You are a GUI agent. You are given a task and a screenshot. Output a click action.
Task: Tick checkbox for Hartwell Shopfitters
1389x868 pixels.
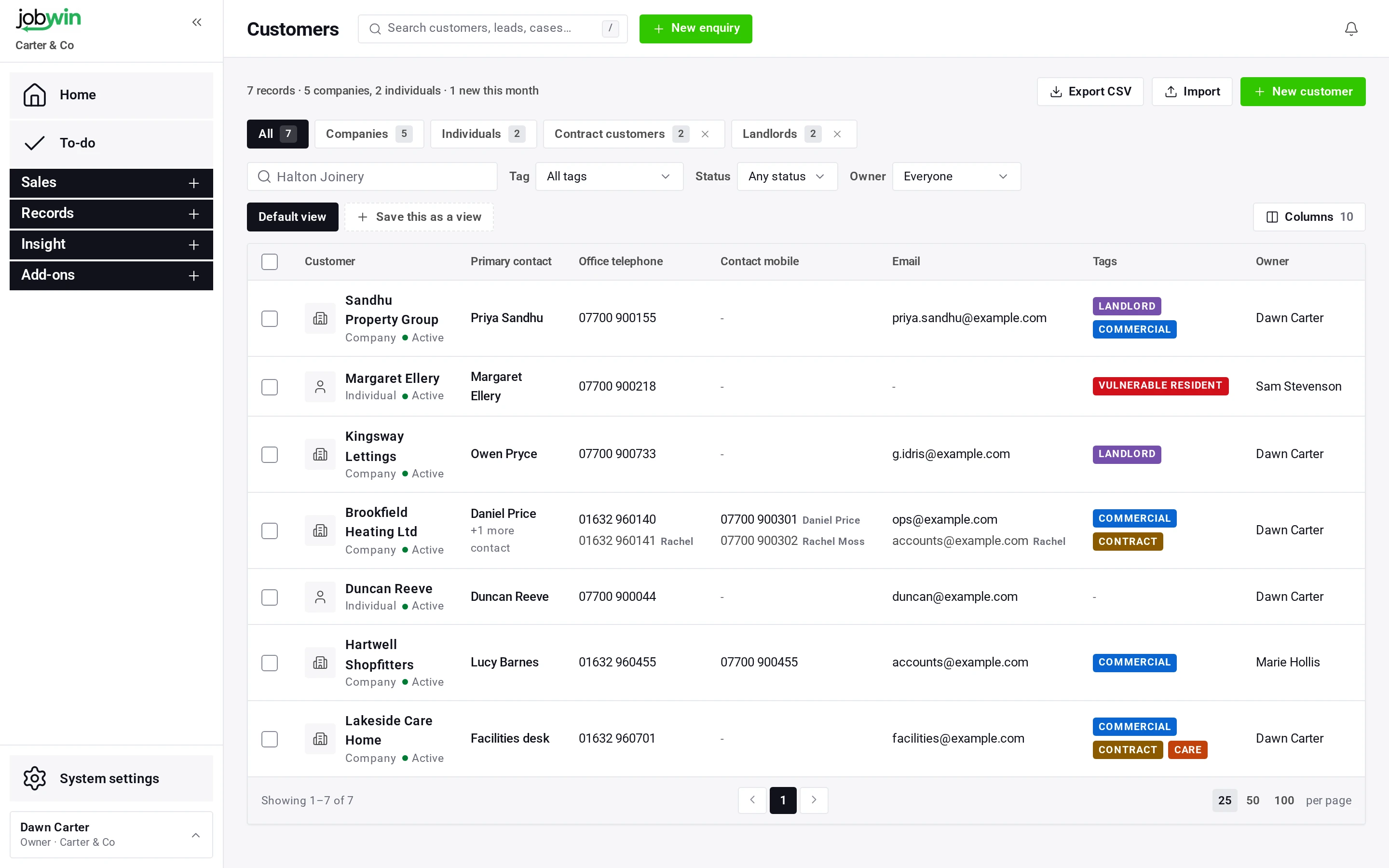[270, 663]
